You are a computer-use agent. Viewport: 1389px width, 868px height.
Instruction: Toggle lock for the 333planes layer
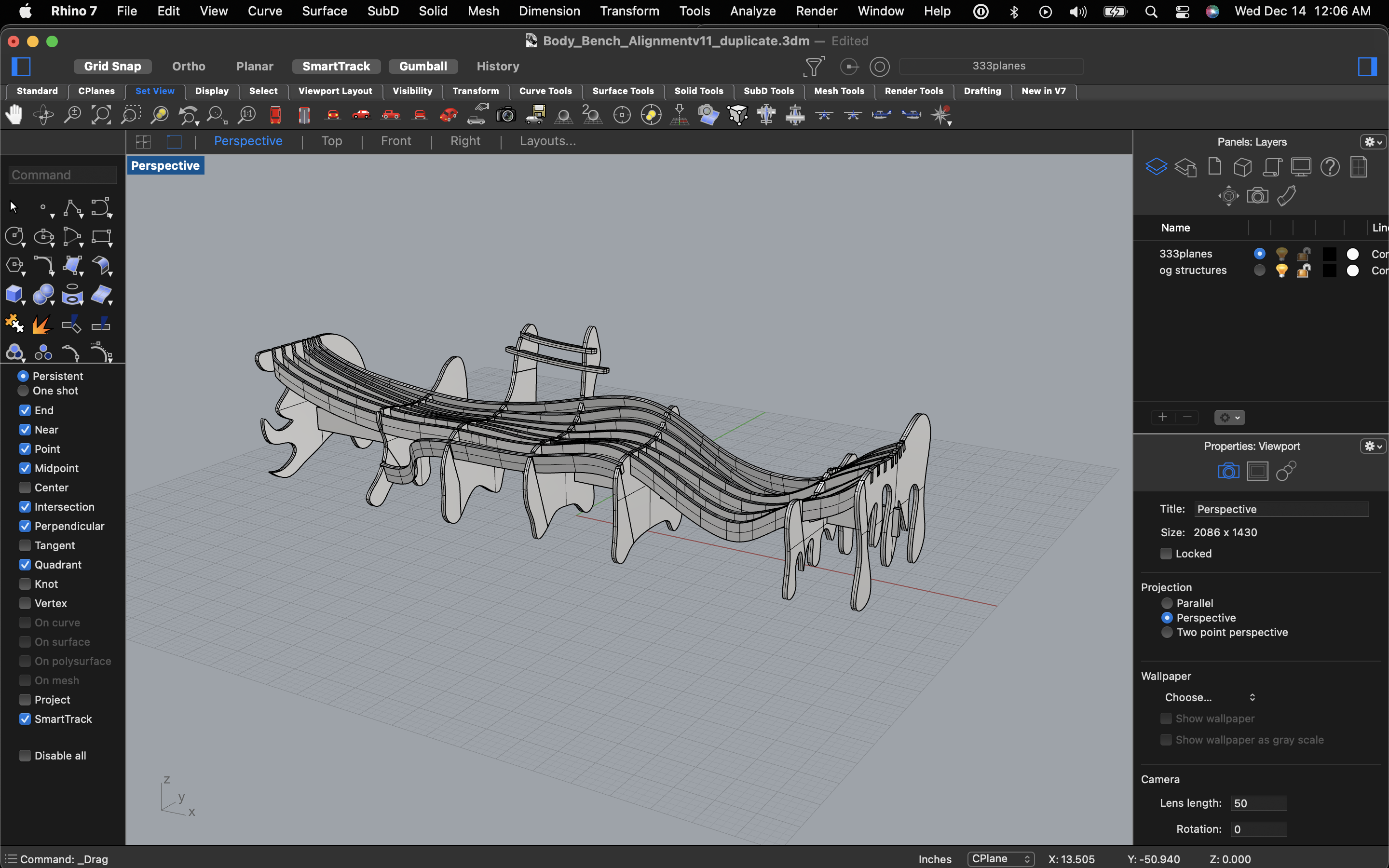pyautogui.click(x=1304, y=254)
